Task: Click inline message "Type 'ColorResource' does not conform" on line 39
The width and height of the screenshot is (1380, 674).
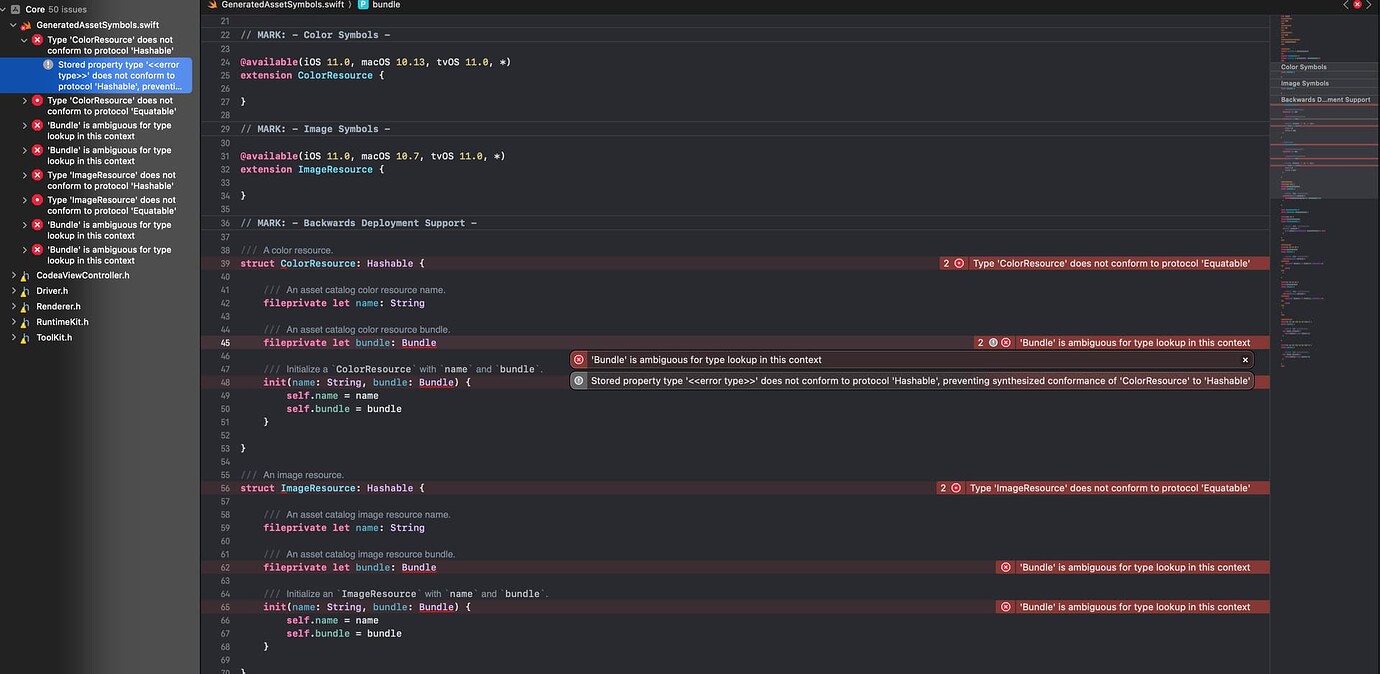Action: 1111,263
